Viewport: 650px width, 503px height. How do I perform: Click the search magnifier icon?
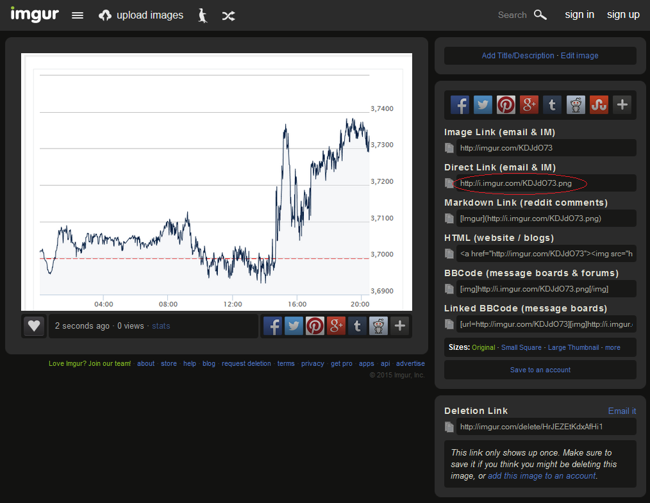541,15
